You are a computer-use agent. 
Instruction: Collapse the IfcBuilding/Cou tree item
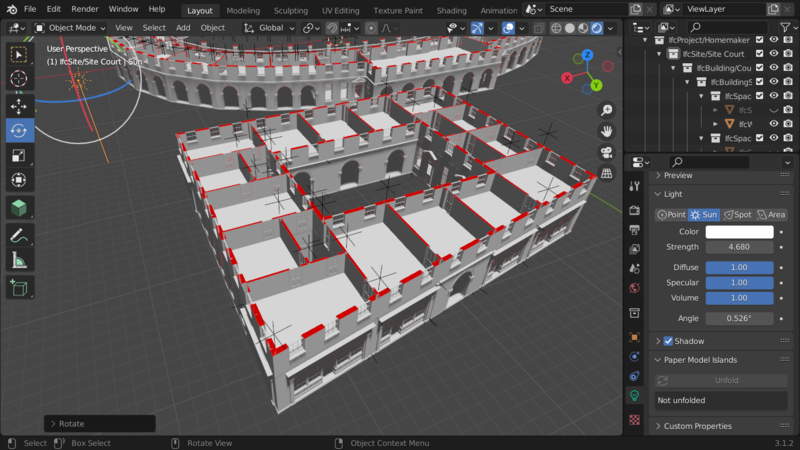tap(673, 68)
